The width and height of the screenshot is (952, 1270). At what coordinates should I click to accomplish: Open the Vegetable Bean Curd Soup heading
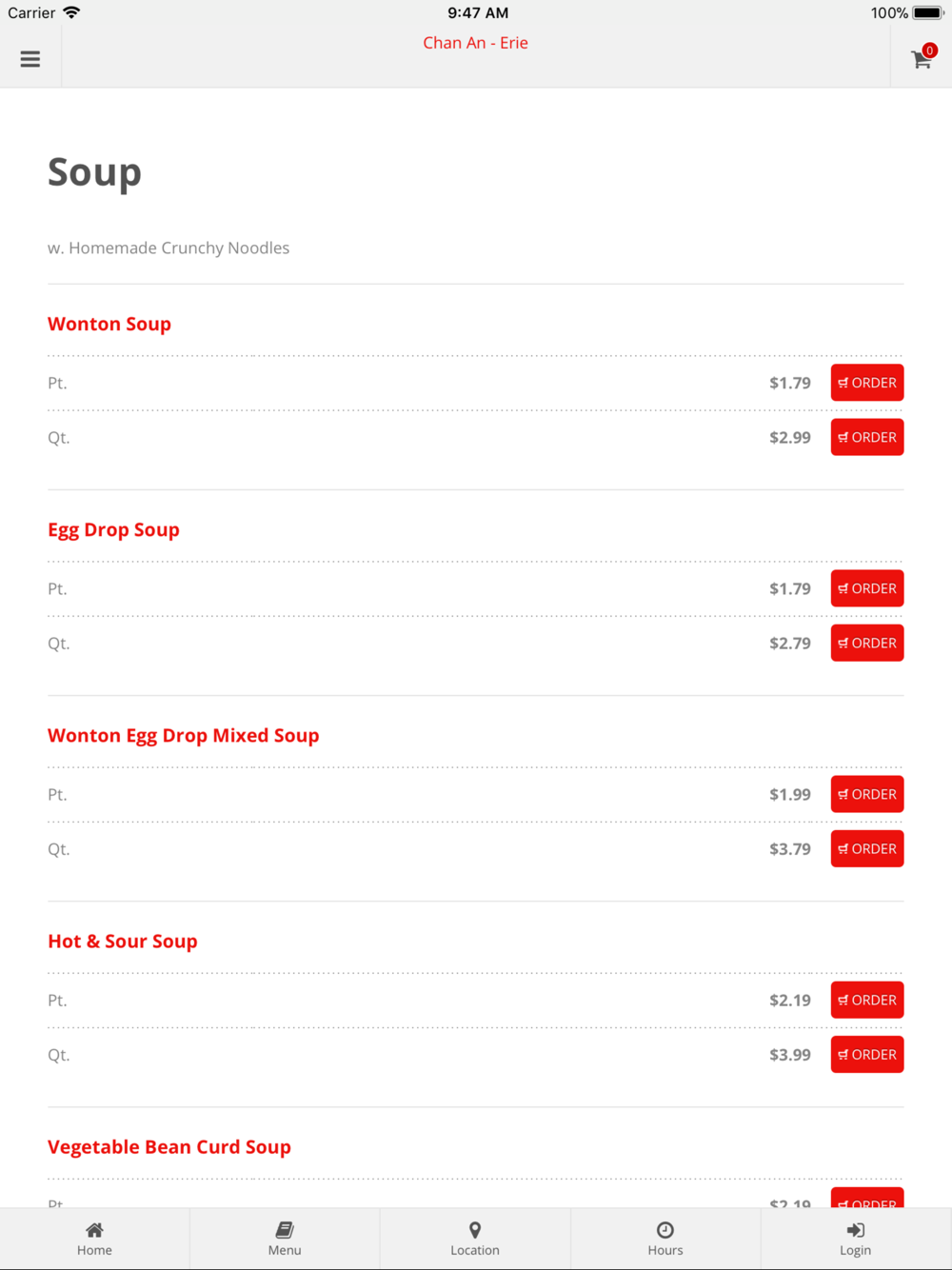coord(169,1146)
